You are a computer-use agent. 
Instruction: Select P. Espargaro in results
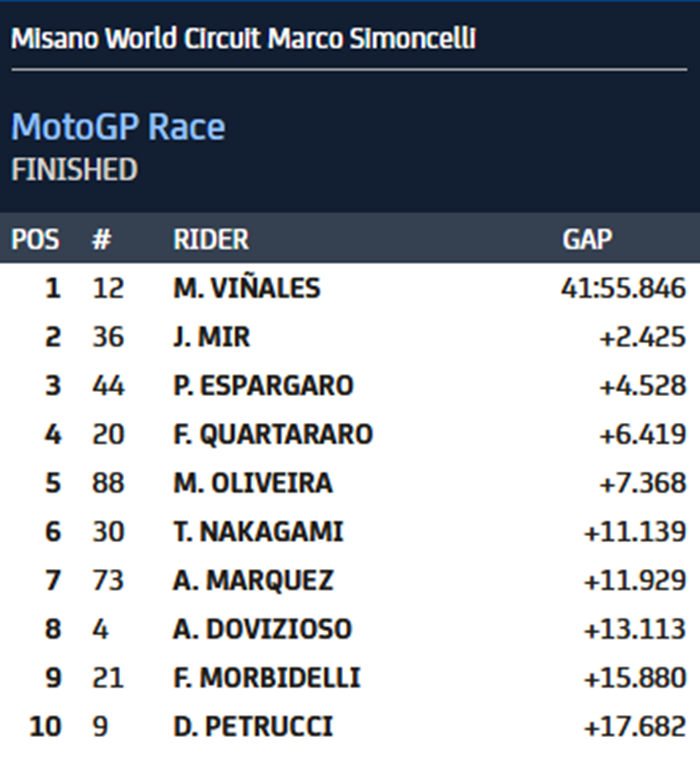[263, 385]
